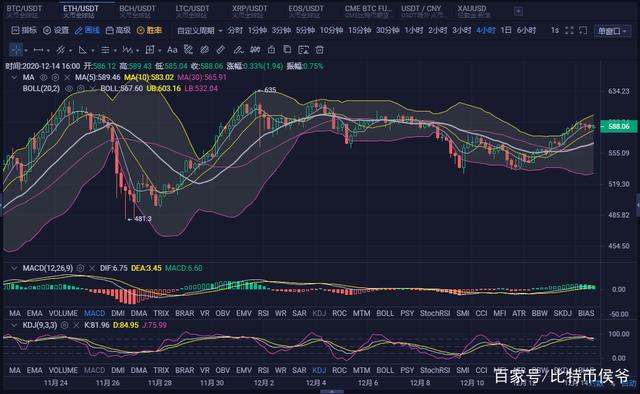Select the horizontal lines Fibonacci tool
The height and width of the screenshot is (394, 640).
(105, 50)
